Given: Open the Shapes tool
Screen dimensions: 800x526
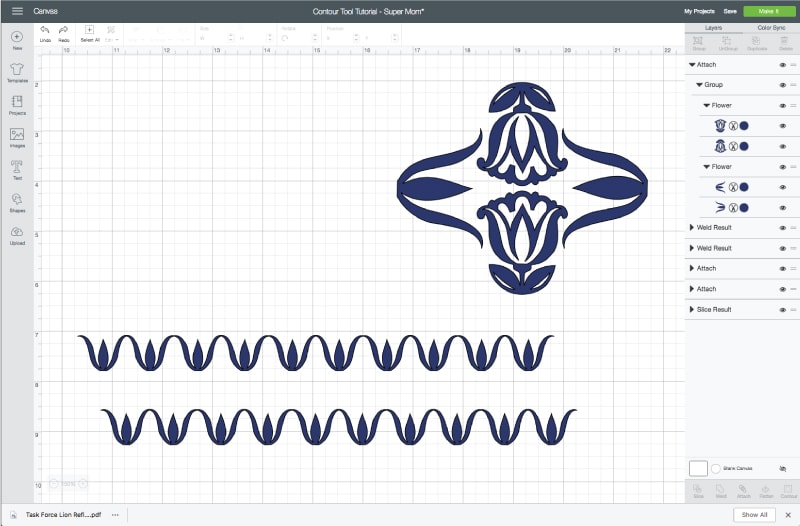Looking at the screenshot, I should click(17, 202).
